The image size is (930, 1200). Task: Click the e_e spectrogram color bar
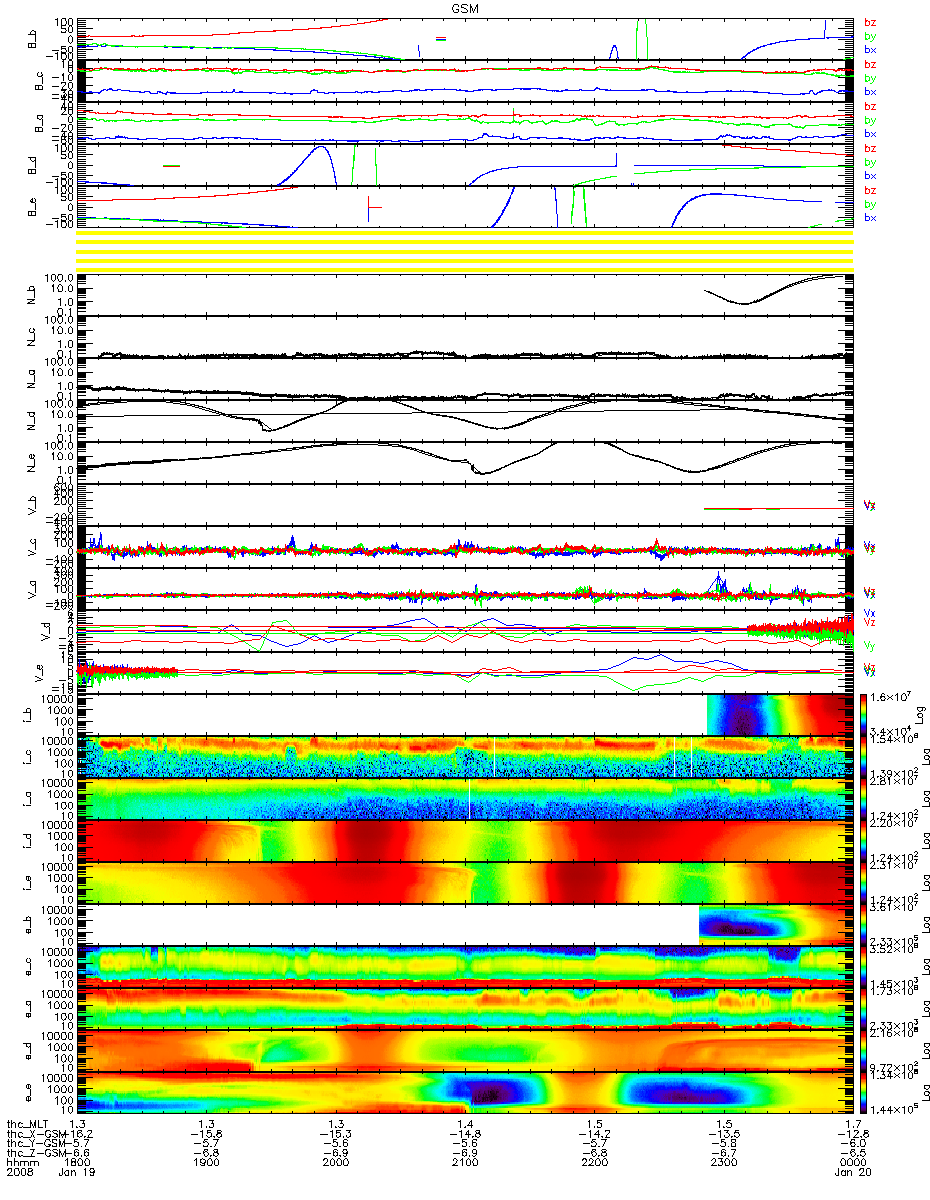click(x=861, y=1093)
